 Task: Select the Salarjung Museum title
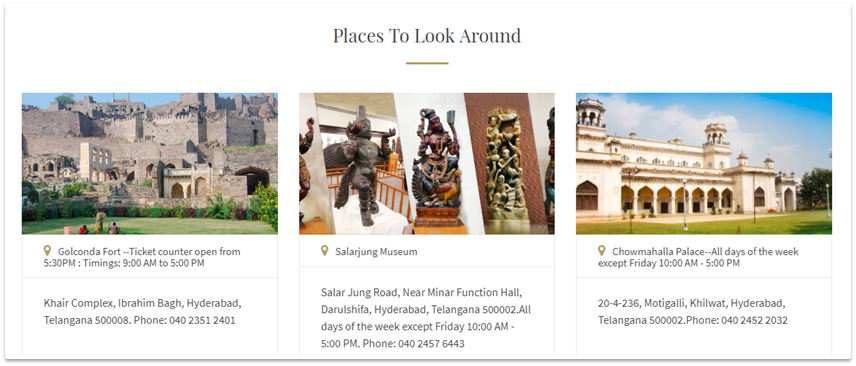click(376, 252)
